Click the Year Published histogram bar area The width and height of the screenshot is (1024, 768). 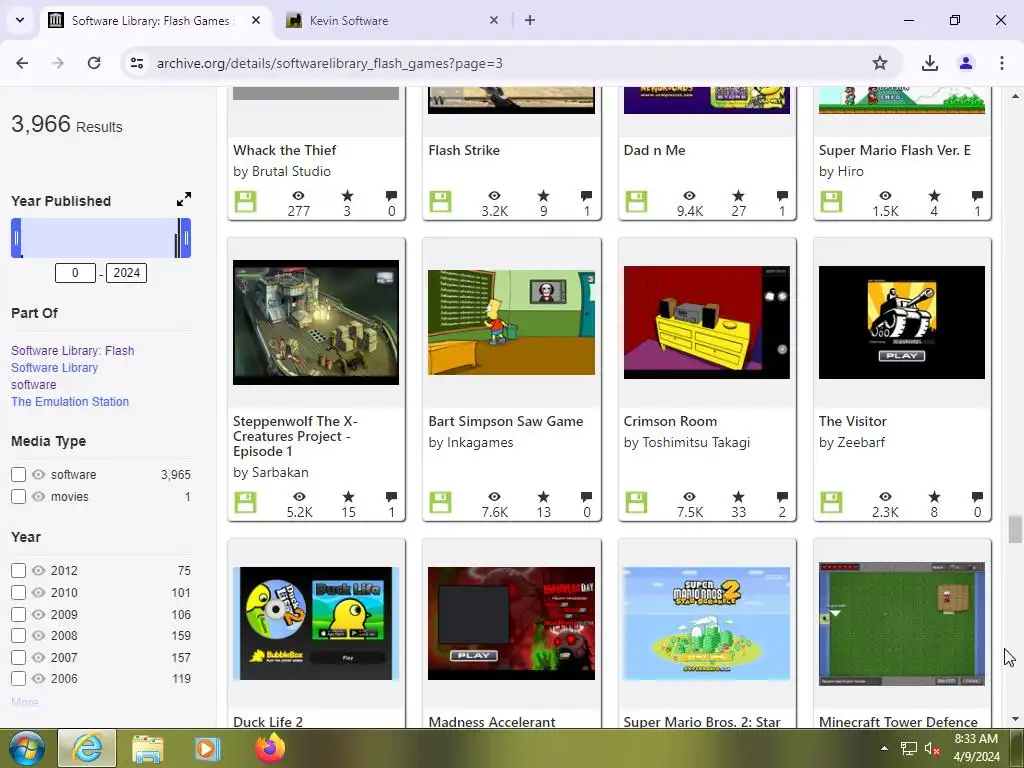tap(101, 238)
